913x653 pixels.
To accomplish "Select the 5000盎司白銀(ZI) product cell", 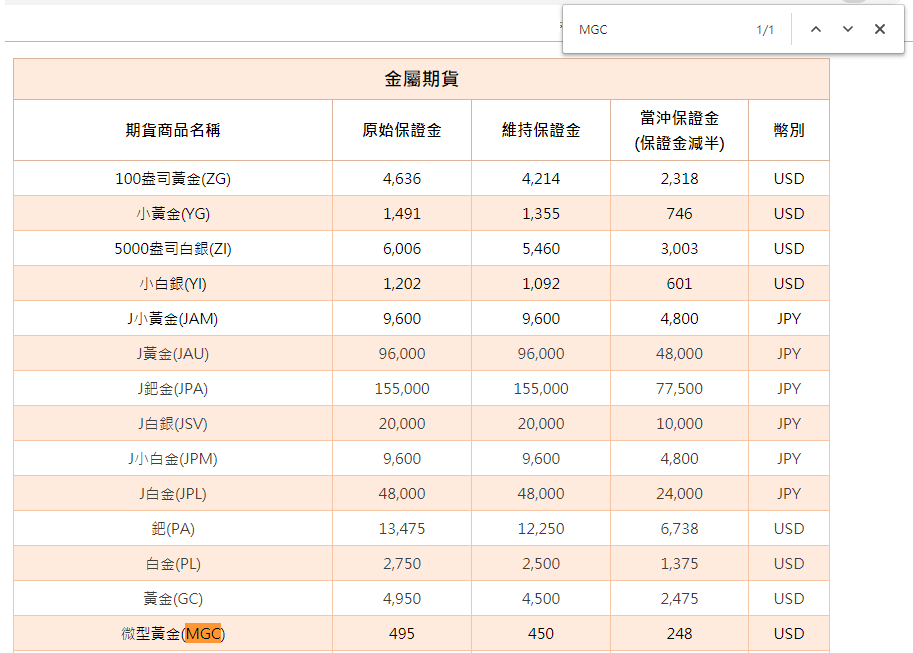I will click(173, 249).
